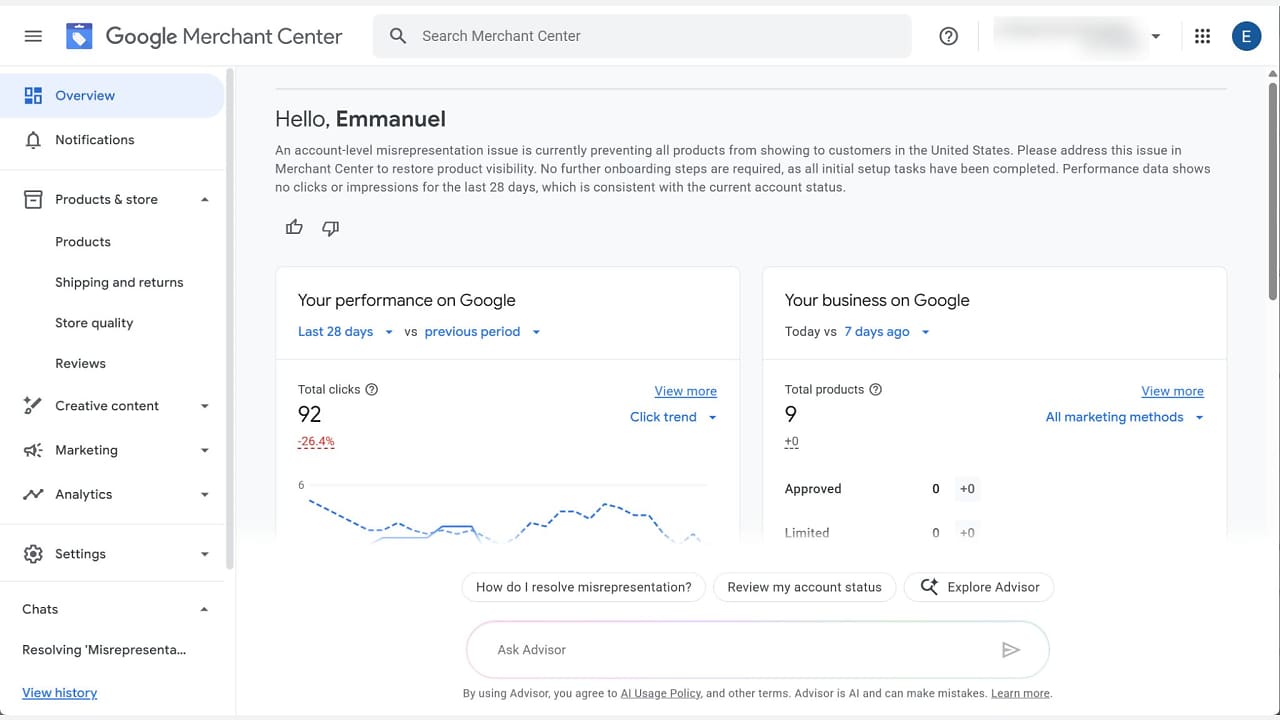Click the Notifications bell icon
The height and width of the screenshot is (720, 1280).
[33, 140]
